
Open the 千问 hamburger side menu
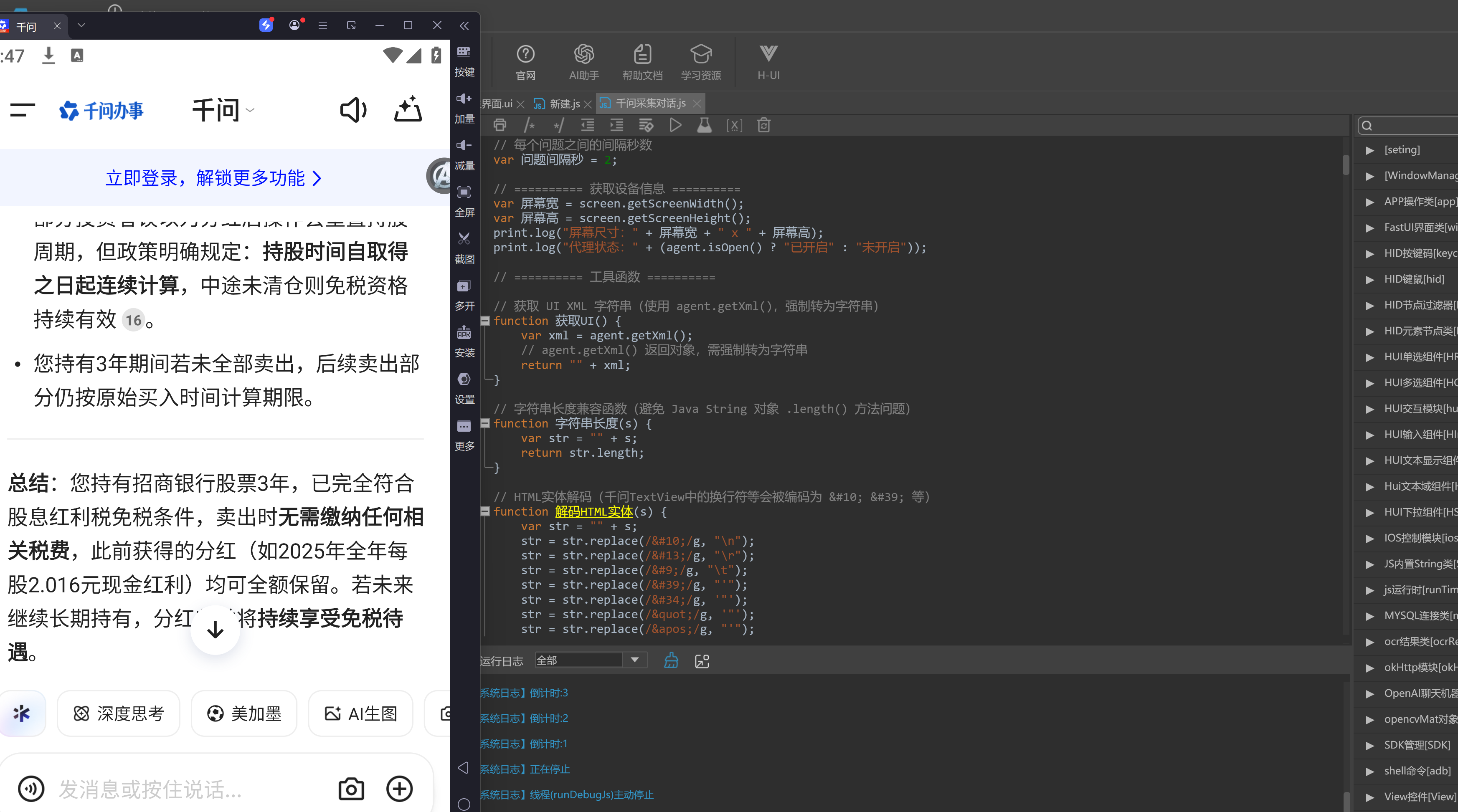coord(23,110)
